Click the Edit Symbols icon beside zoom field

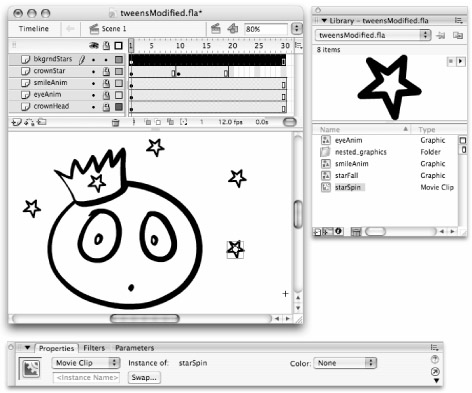pos(233,29)
